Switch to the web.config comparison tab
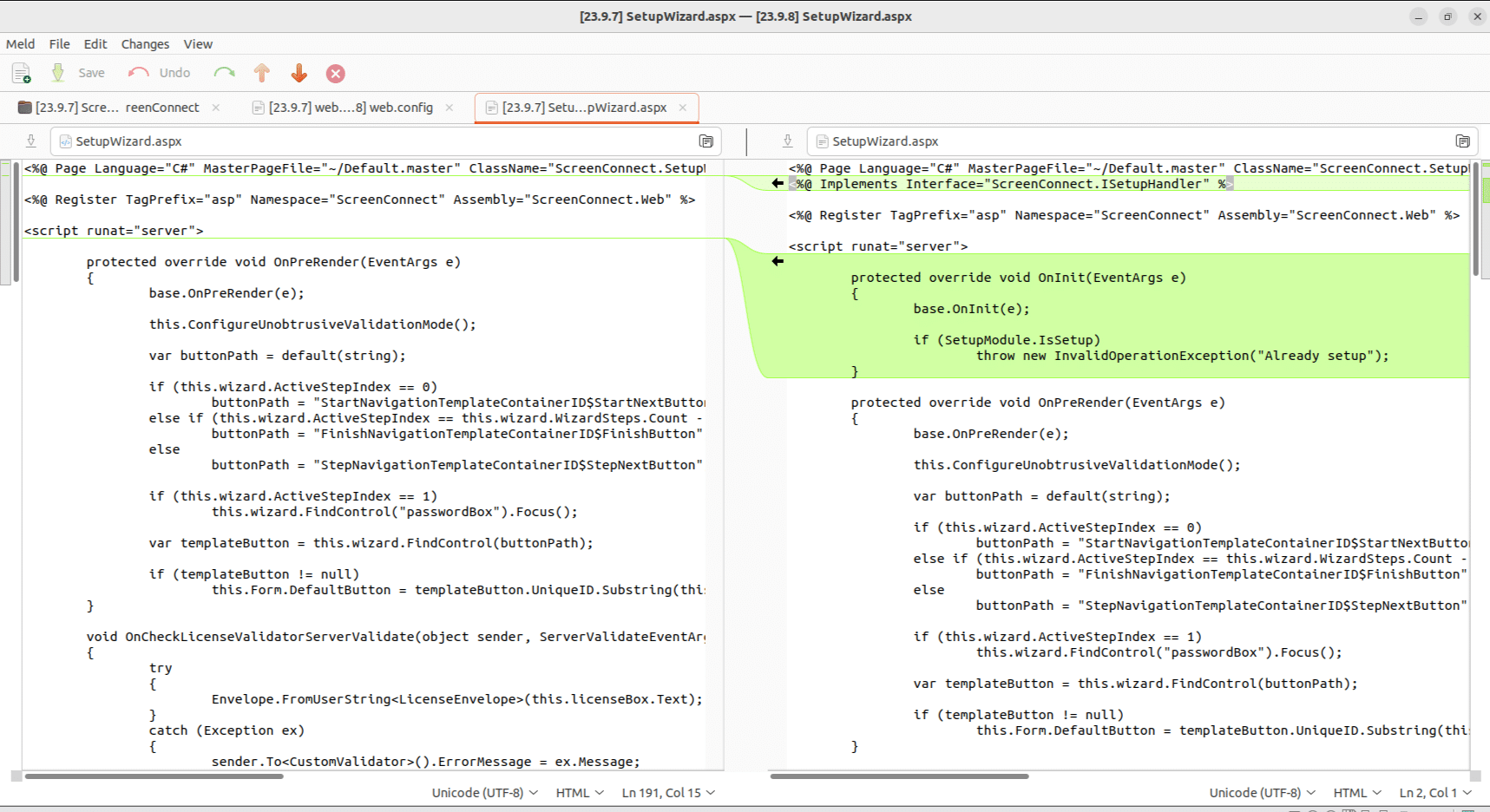 (x=351, y=107)
